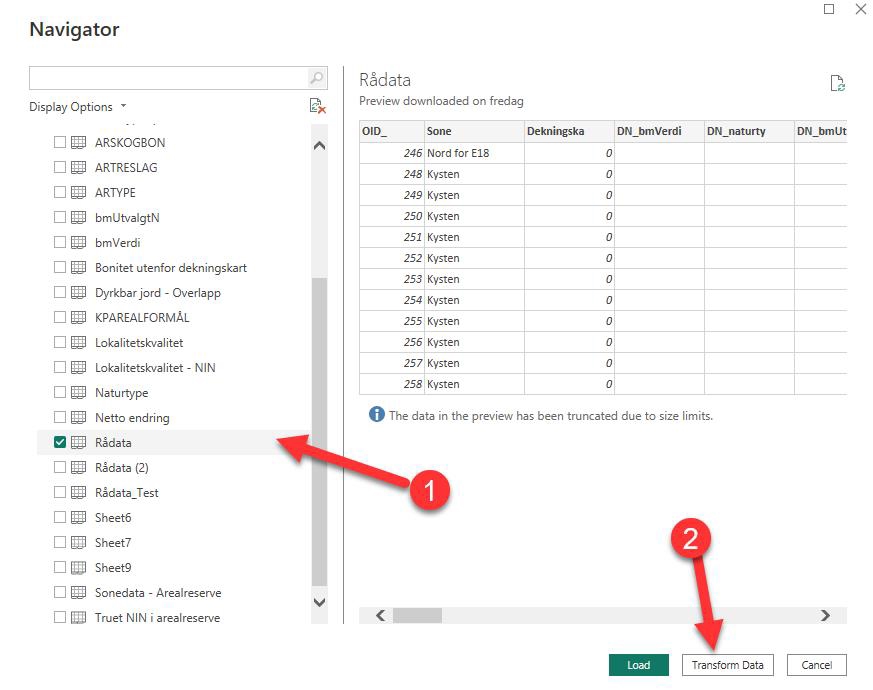
Task: Check the Rådata_Test checkbox
Action: click(x=60, y=492)
